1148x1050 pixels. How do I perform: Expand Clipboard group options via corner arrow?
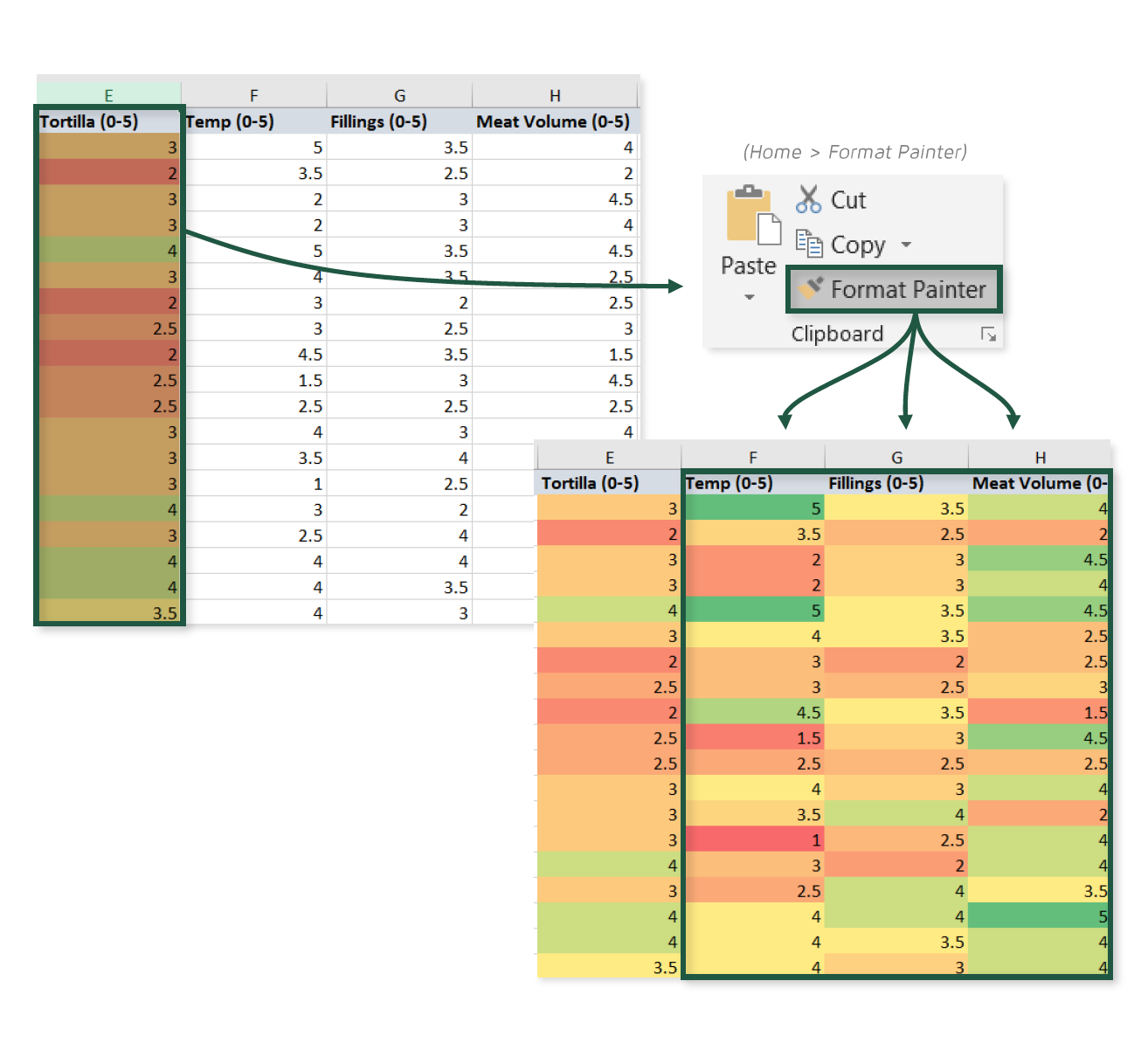(989, 334)
